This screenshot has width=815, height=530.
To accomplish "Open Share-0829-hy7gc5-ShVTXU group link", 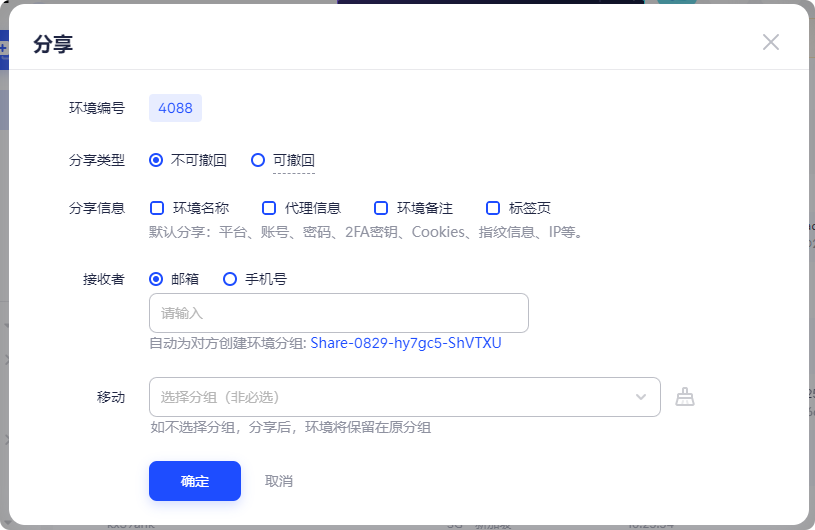I will point(406,343).
